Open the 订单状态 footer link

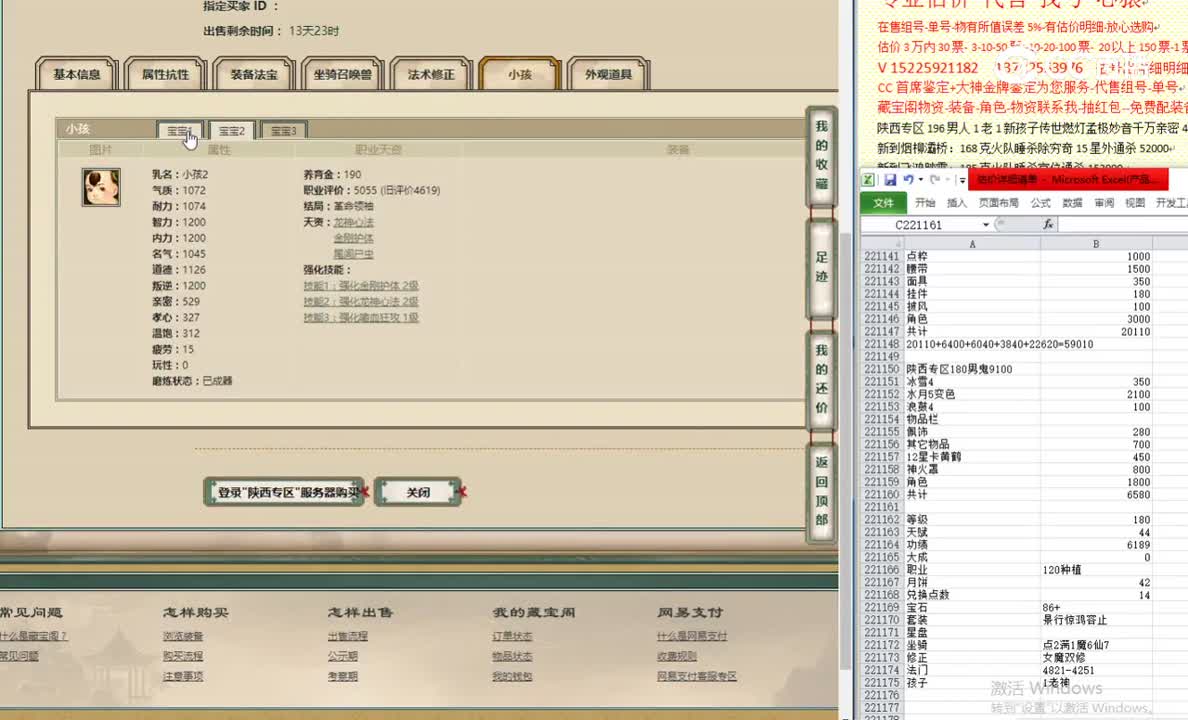(512, 636)
